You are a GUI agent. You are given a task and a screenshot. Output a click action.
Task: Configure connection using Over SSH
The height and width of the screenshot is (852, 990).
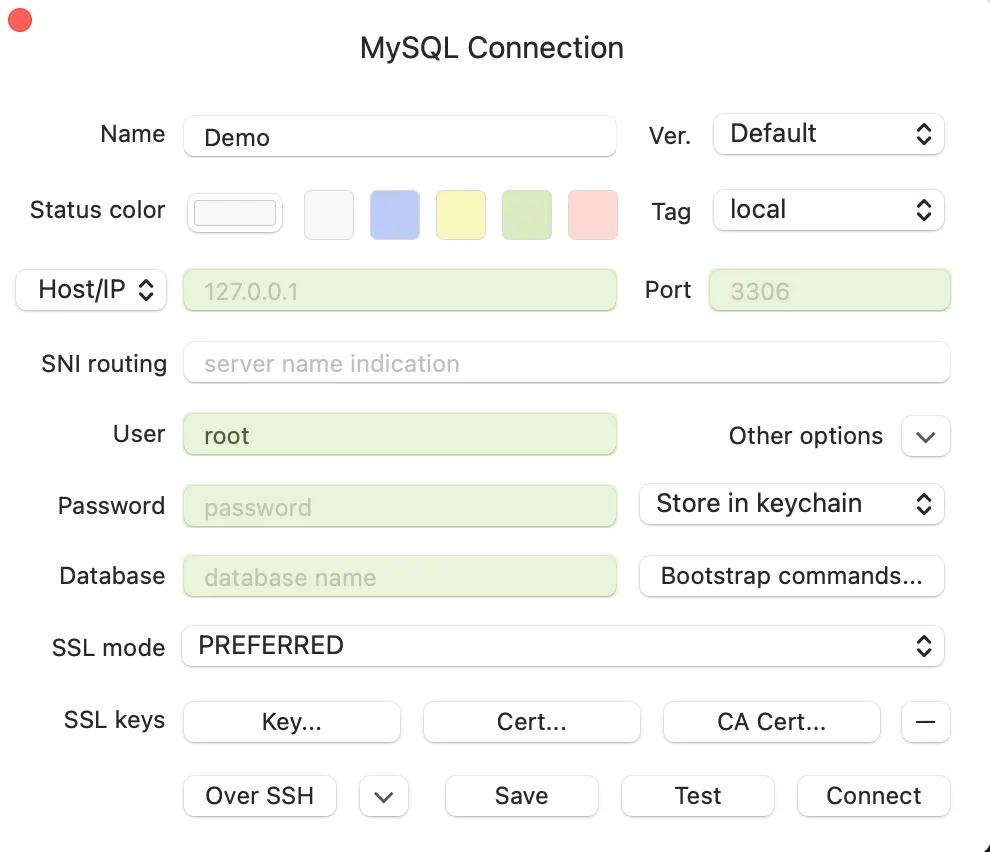point(259,796)
